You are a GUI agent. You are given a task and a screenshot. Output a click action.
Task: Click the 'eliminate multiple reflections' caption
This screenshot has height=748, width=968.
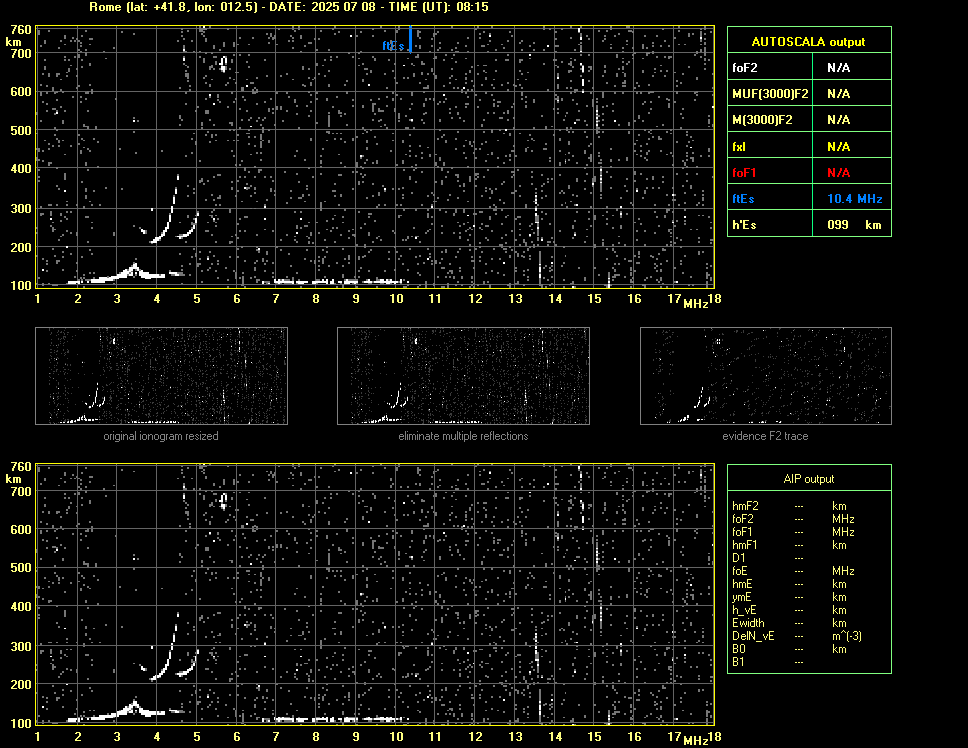pyautogui.click(x=463, y=436)
